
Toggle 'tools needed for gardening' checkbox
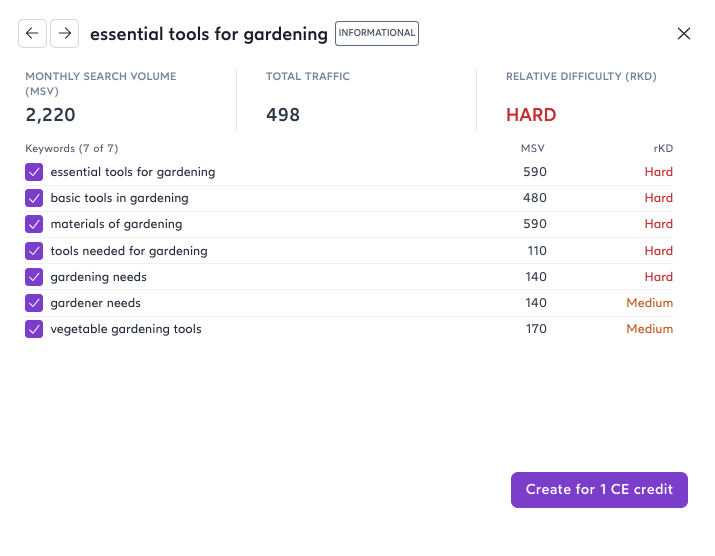(34, 251)
